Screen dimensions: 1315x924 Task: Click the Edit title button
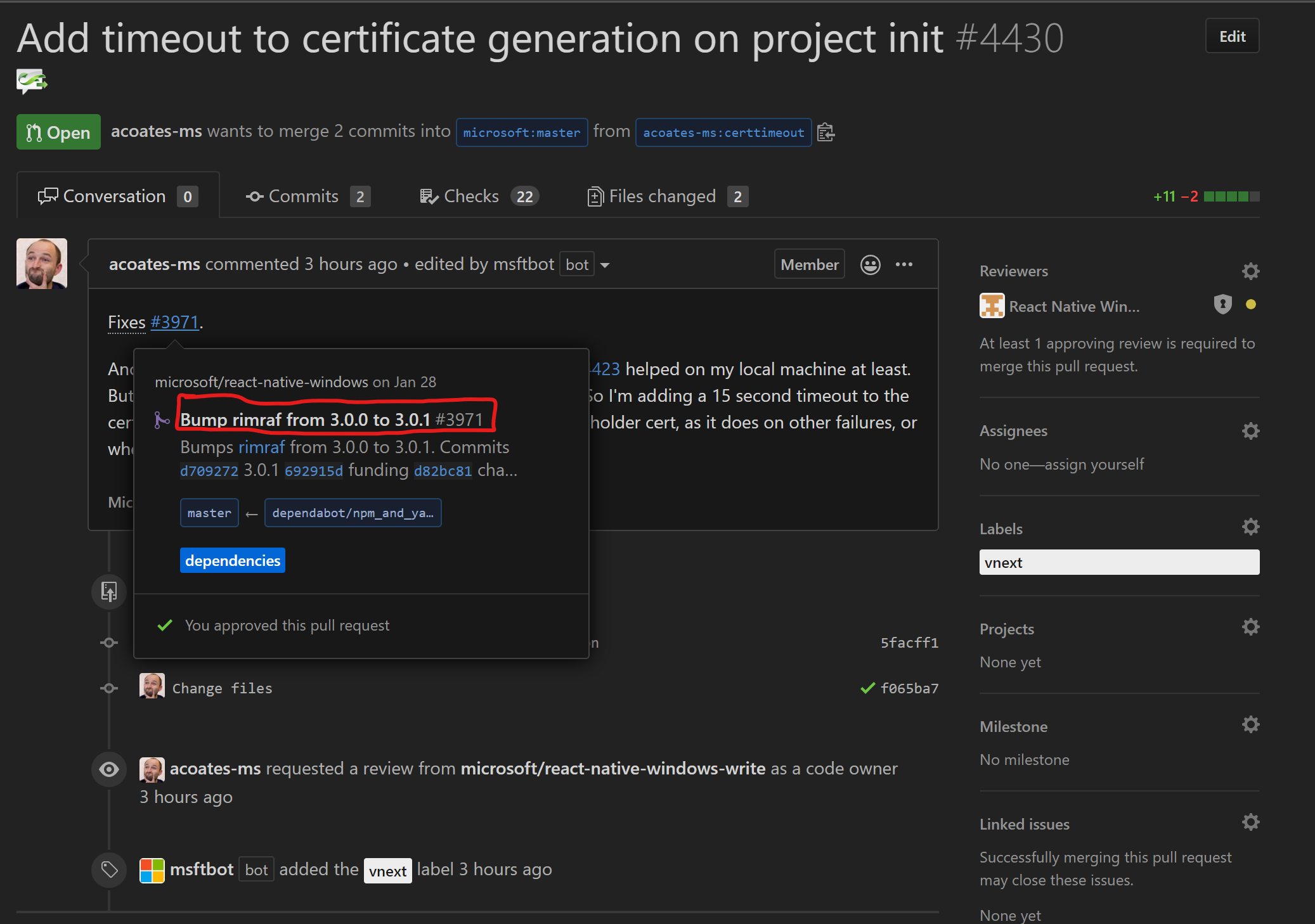point(1232,37)
